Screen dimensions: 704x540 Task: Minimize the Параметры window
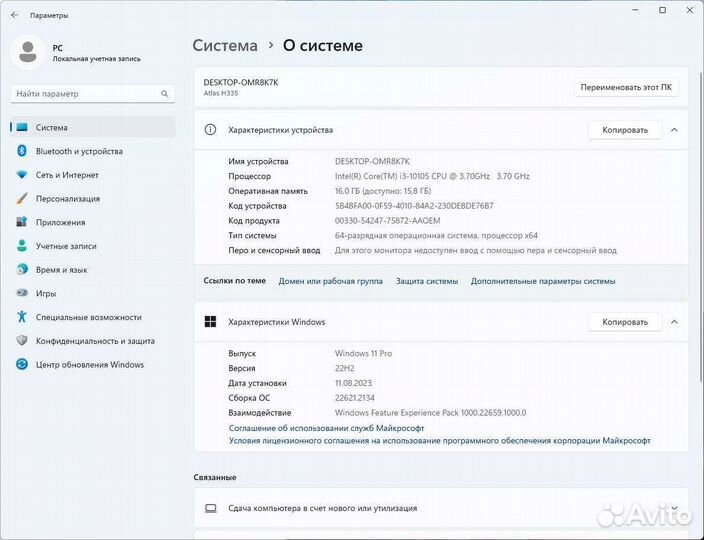[x=635, y=10]
